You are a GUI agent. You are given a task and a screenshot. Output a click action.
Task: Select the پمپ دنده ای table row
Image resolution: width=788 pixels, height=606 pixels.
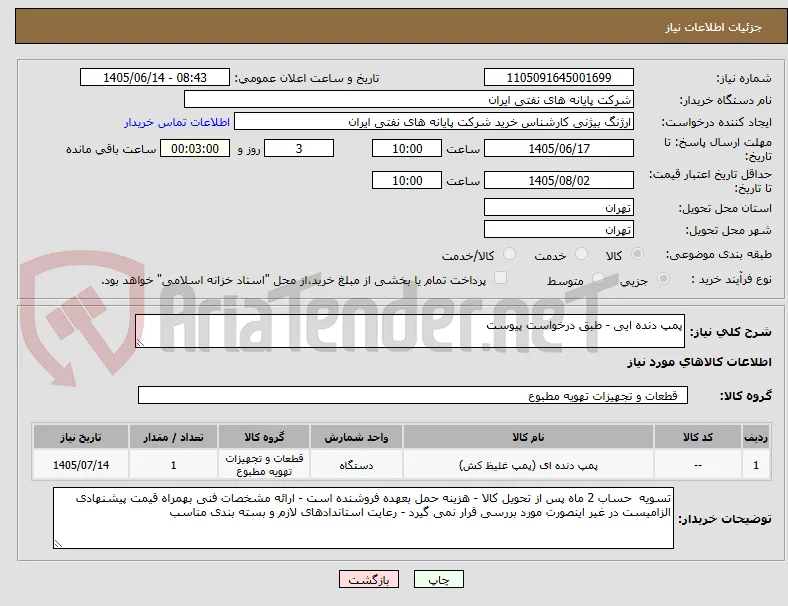[x=402, y=465]
